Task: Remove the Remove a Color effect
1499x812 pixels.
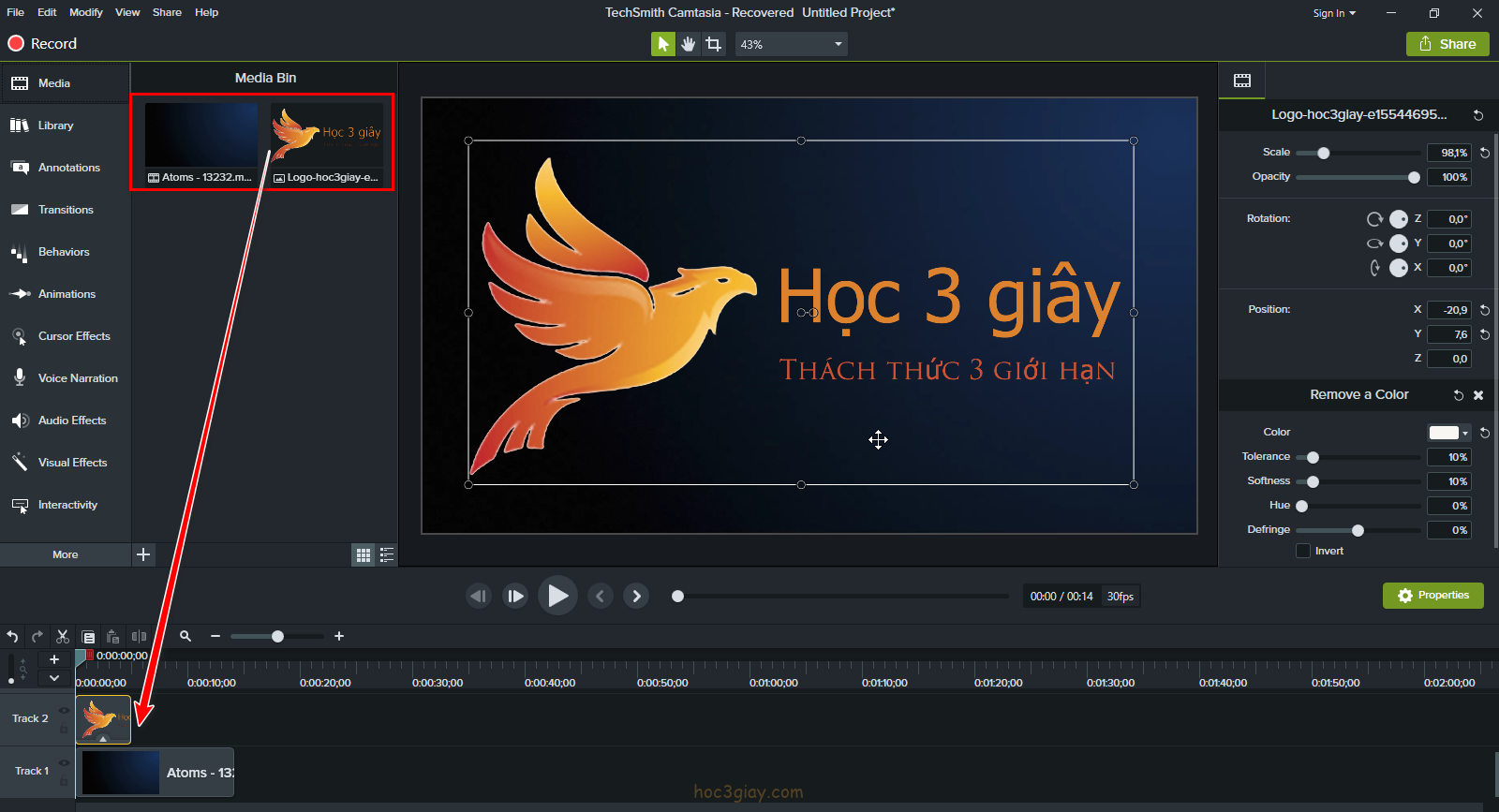Action: coord(1478,395)
